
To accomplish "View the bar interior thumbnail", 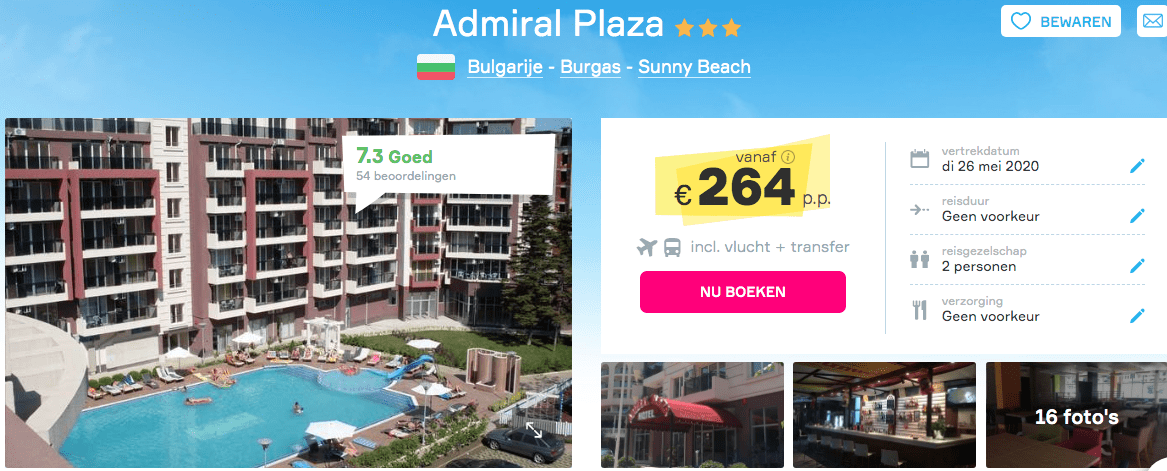I will [x=884, y=415].
